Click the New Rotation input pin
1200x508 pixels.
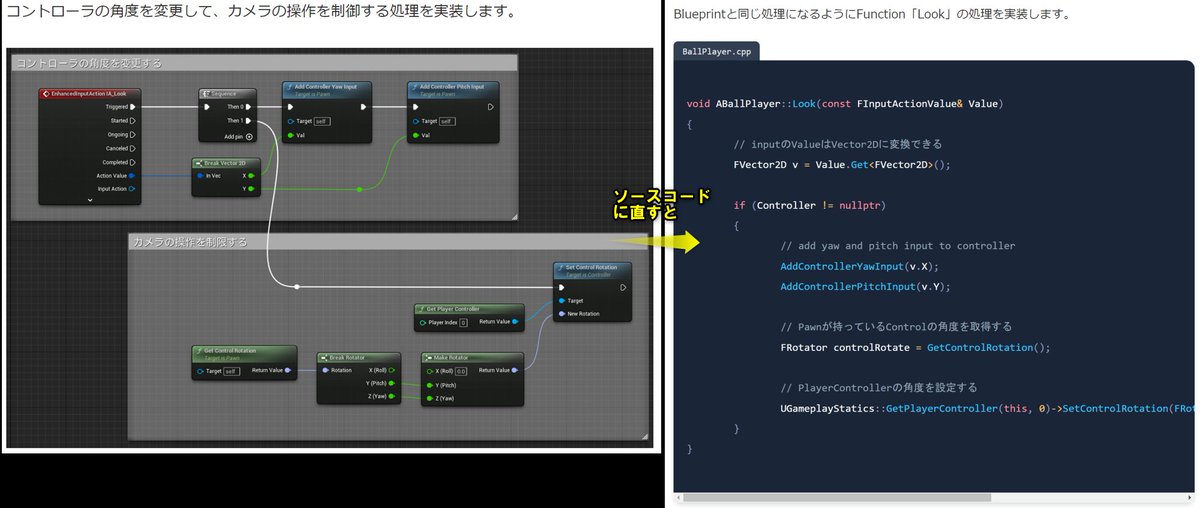pyautogui.click(x=561, y=313)
